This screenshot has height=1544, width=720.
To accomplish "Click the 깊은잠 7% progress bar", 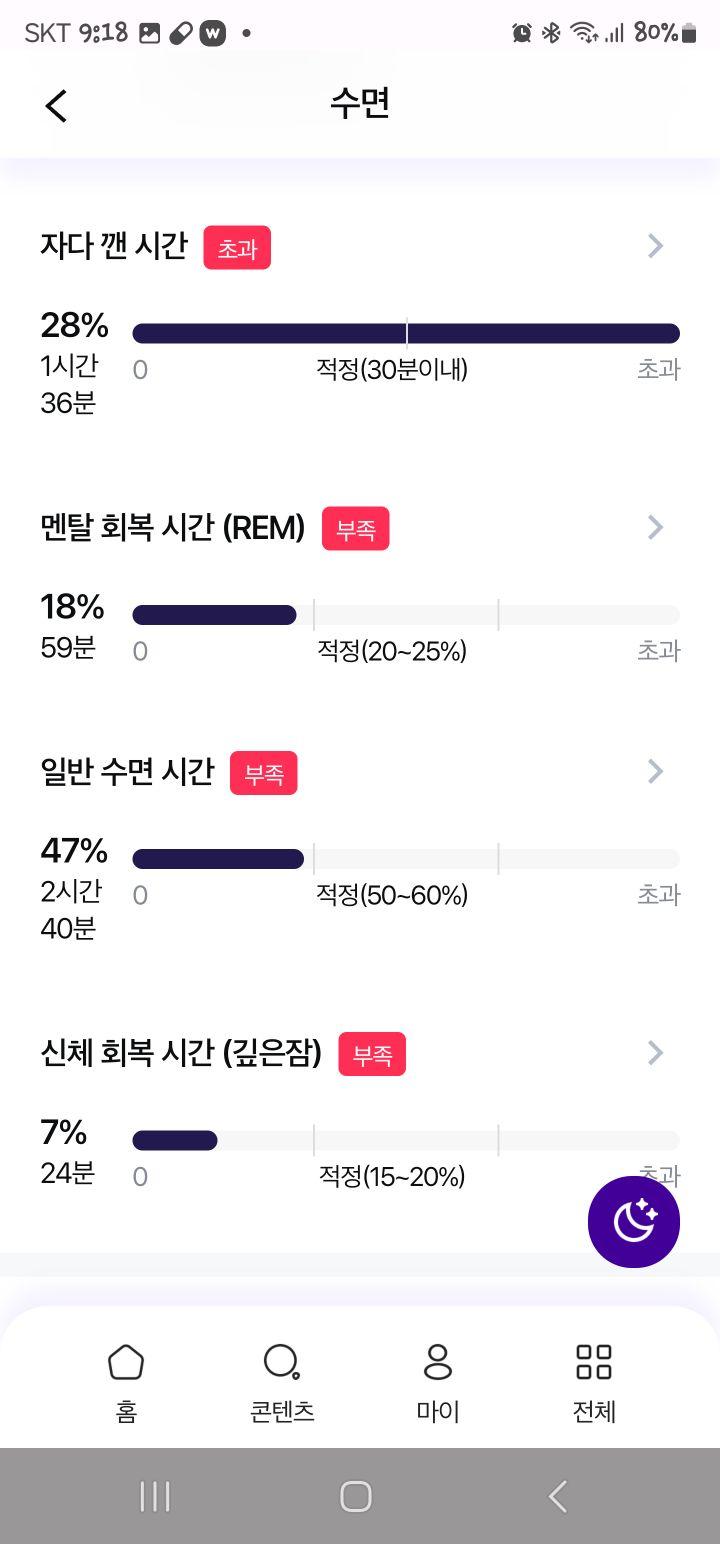I will coord(406,1141).
